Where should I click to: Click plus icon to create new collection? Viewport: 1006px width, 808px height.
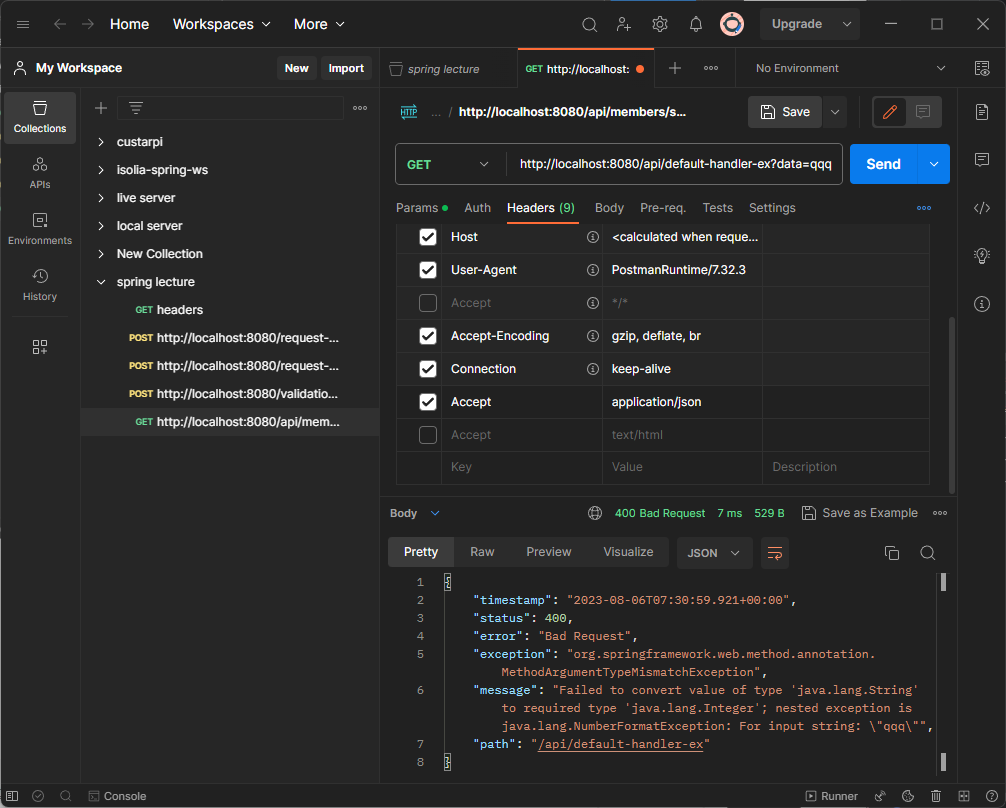click(x=101, y=108)
